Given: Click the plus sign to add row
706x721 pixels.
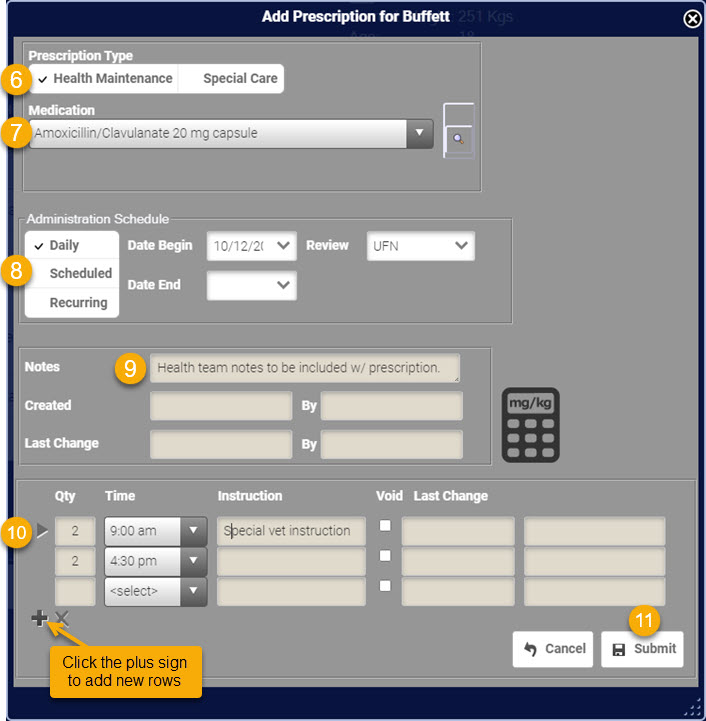Looking at the screenshot, I should click(x=40, y=618).
